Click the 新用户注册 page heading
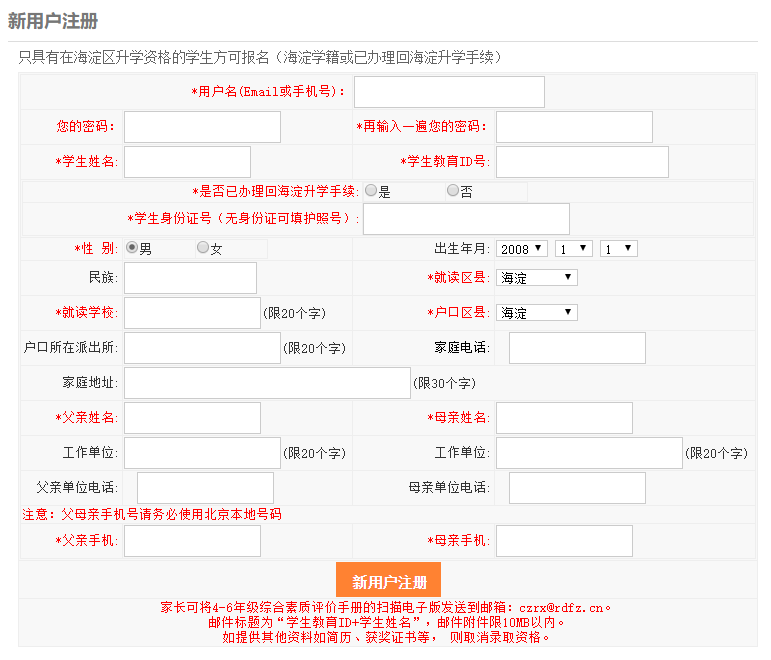771x660 pixels. pyautogui.click(x=53, y=21)
